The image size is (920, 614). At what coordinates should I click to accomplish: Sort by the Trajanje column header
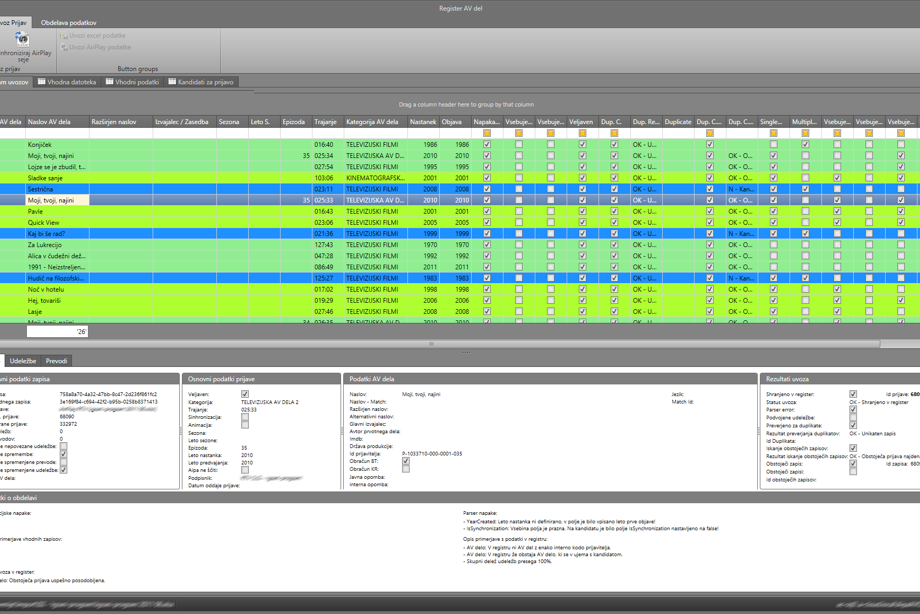(327, 122)
